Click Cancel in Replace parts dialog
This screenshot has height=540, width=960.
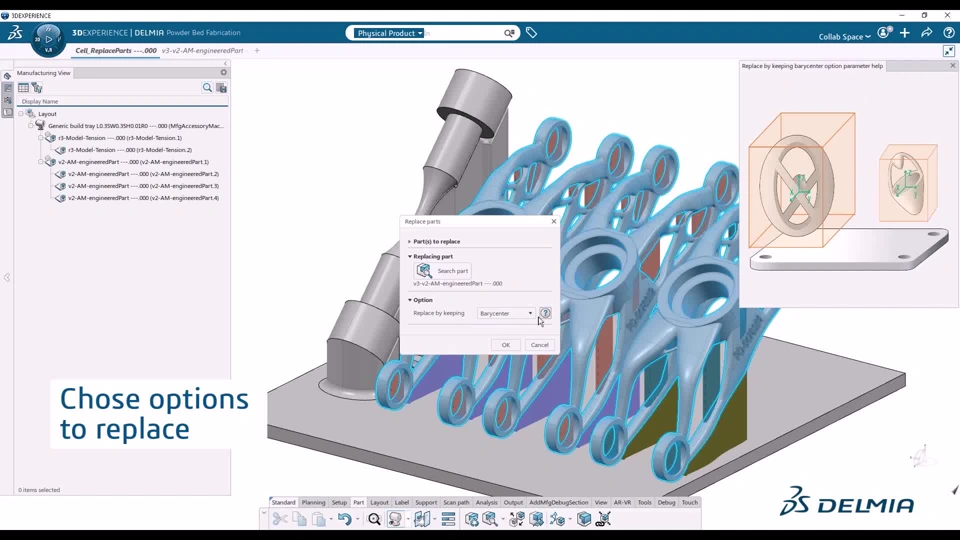coord(539,345)
